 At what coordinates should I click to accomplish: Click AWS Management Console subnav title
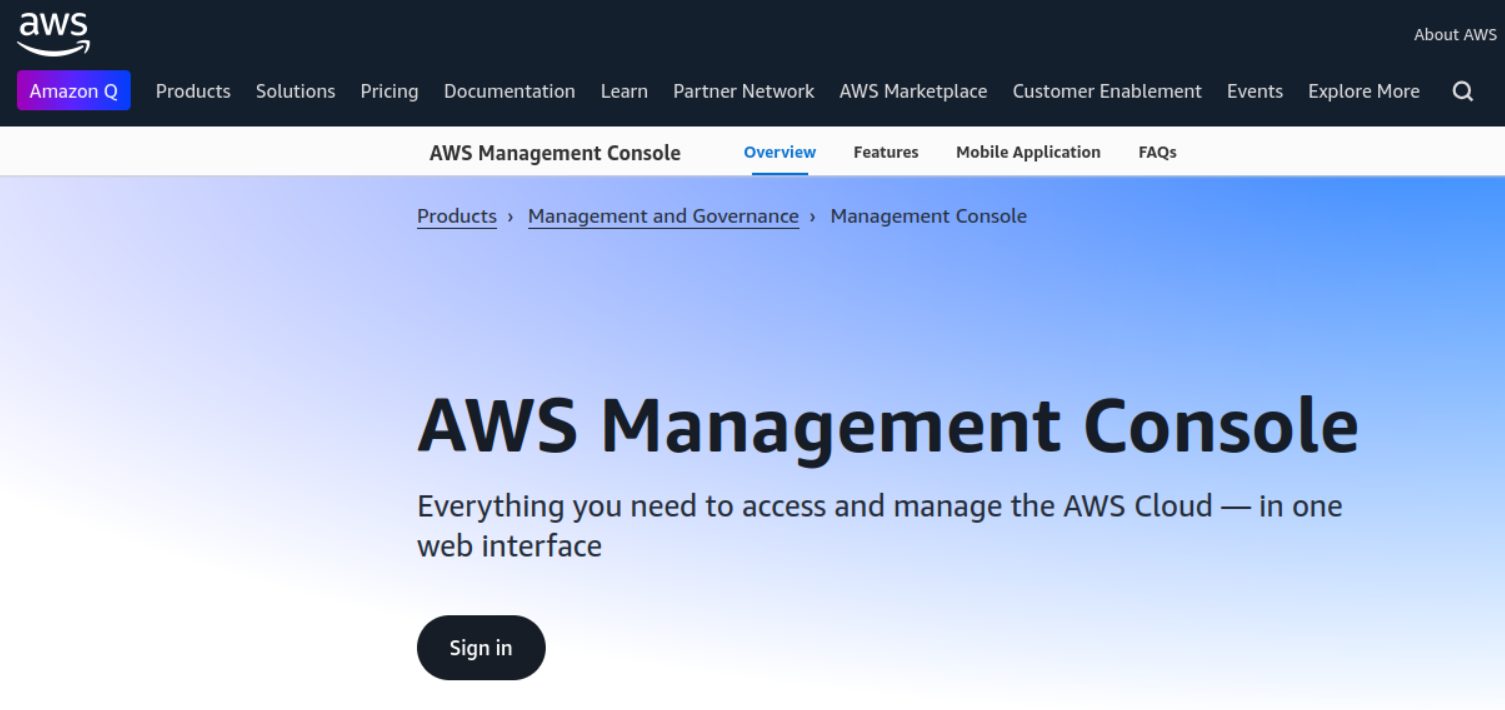click(555, 153)
